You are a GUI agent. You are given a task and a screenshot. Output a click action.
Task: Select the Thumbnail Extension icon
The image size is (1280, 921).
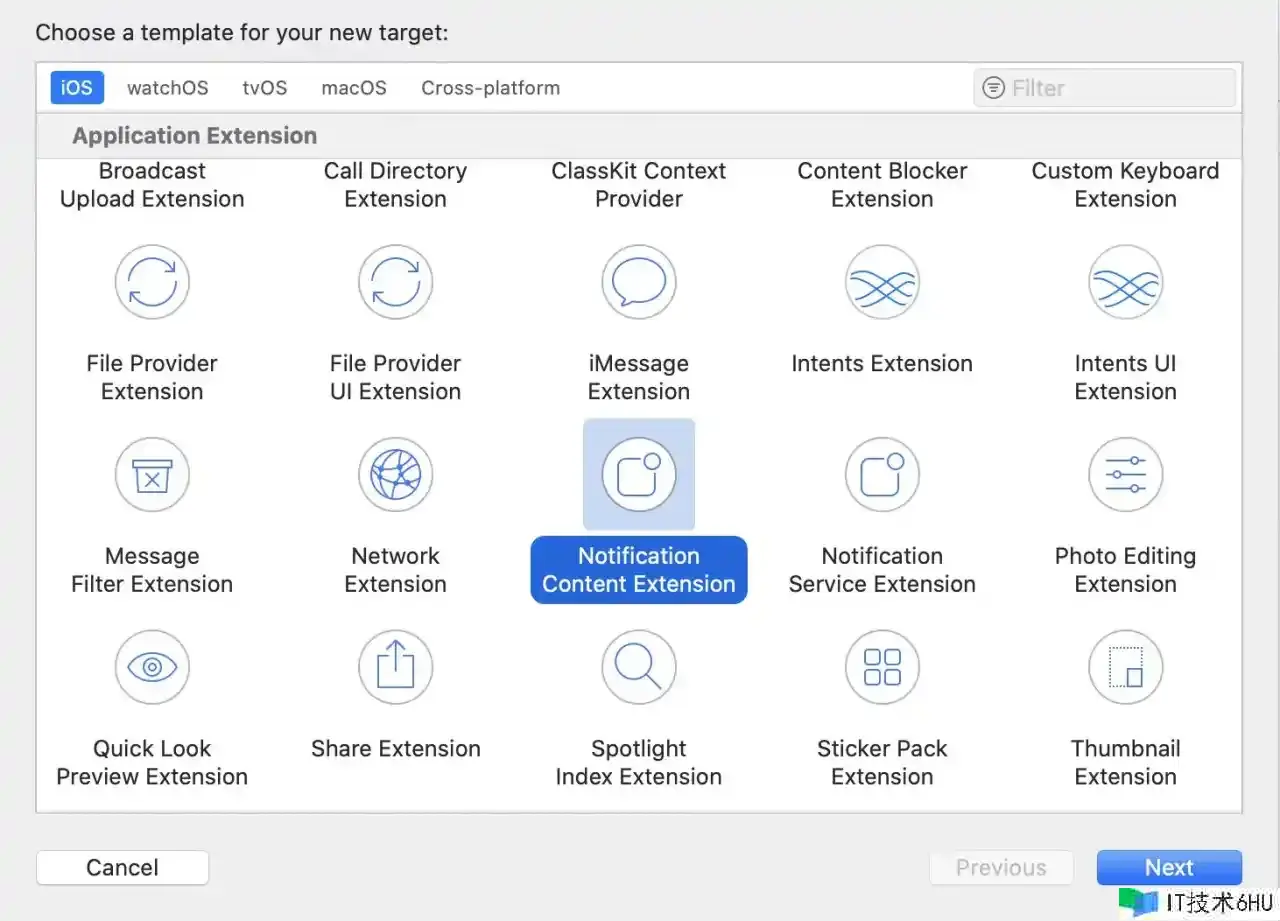tap(1125, 667)
